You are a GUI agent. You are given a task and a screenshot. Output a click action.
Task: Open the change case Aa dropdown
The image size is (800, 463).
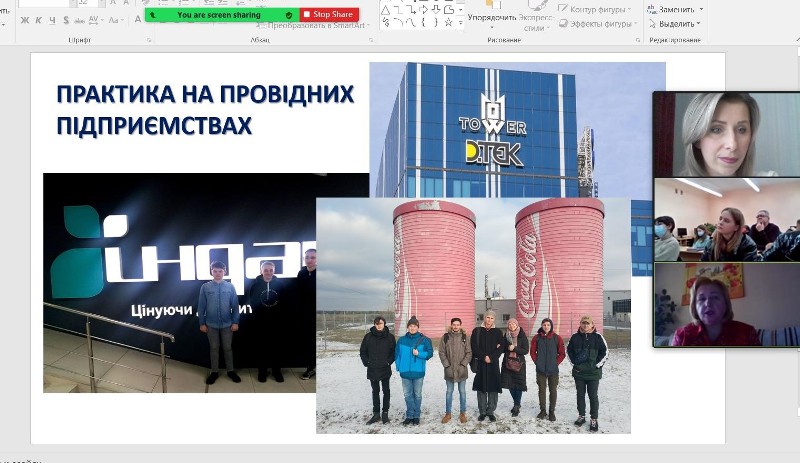click(x=115, y=20)
